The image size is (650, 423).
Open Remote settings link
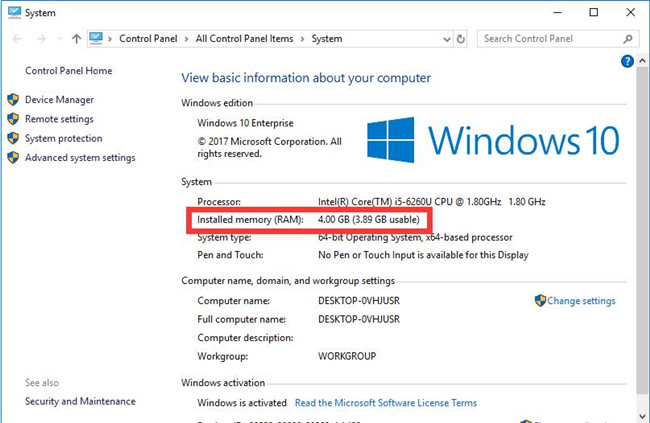pos(59,119)
